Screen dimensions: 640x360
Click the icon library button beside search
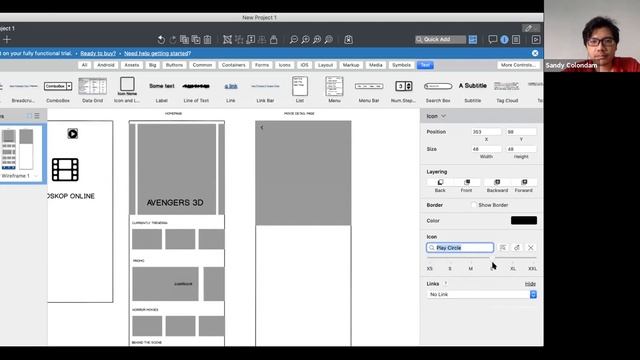[x=503, y=248]
